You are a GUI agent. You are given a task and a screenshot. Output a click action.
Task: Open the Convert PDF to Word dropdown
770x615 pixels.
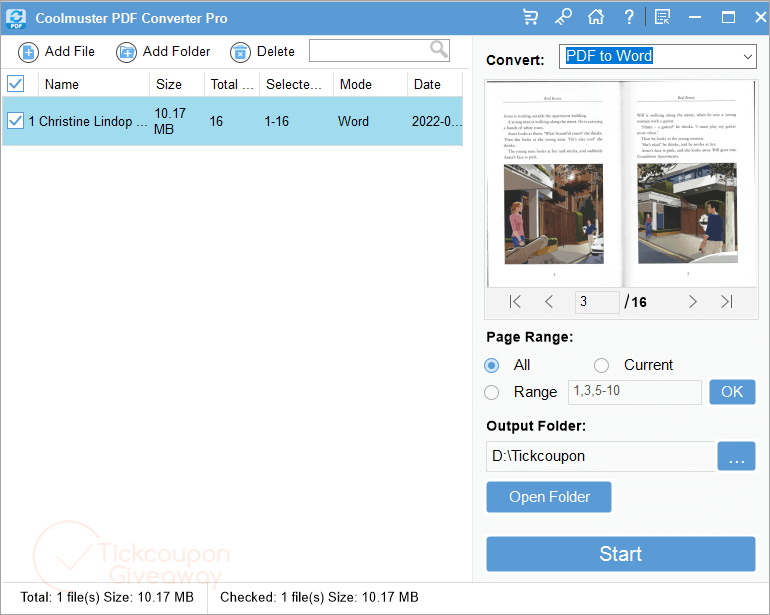pyautogui.click(x=658, y=56)
